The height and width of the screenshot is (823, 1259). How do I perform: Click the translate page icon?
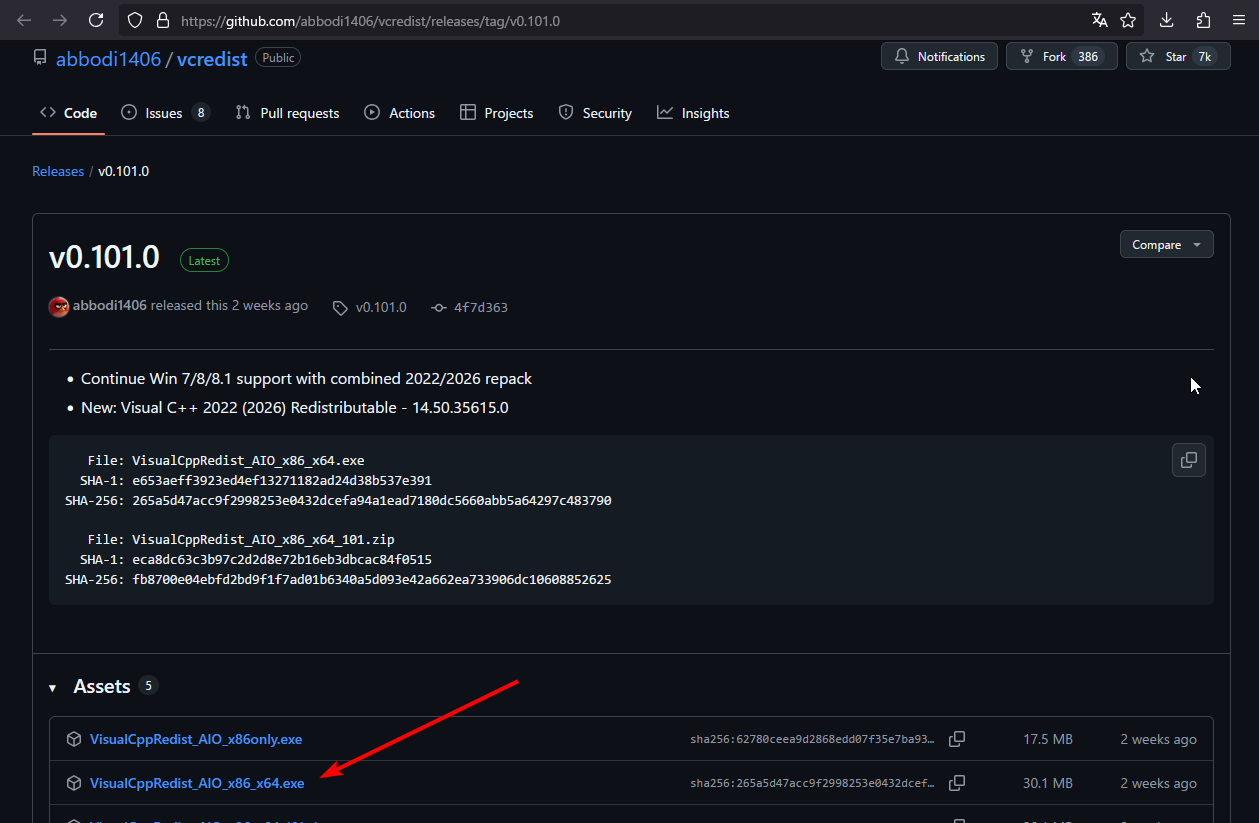(1099, 20)
